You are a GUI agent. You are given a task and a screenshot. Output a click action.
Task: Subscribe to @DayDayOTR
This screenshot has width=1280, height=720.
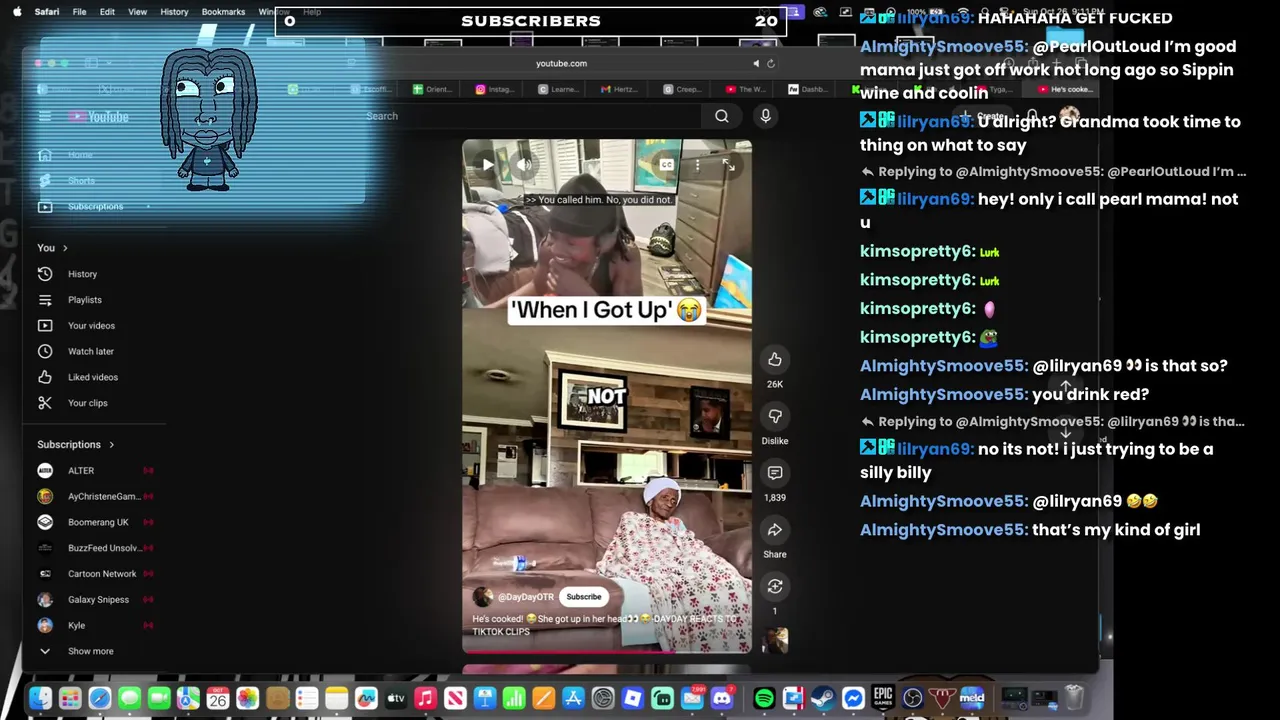(584, 597)
